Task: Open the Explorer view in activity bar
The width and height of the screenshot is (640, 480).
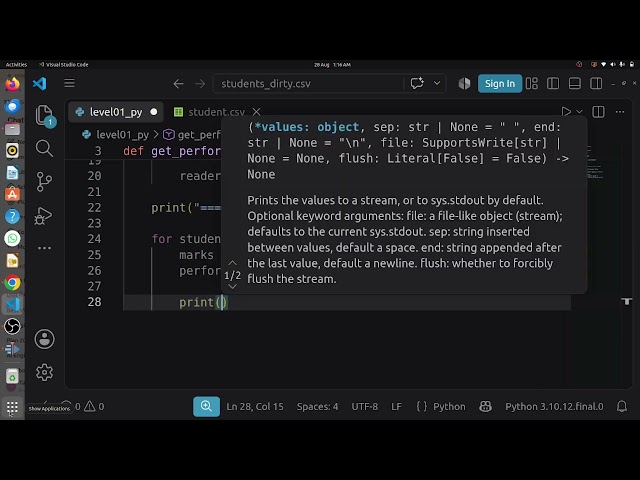Action: point(44,115)
